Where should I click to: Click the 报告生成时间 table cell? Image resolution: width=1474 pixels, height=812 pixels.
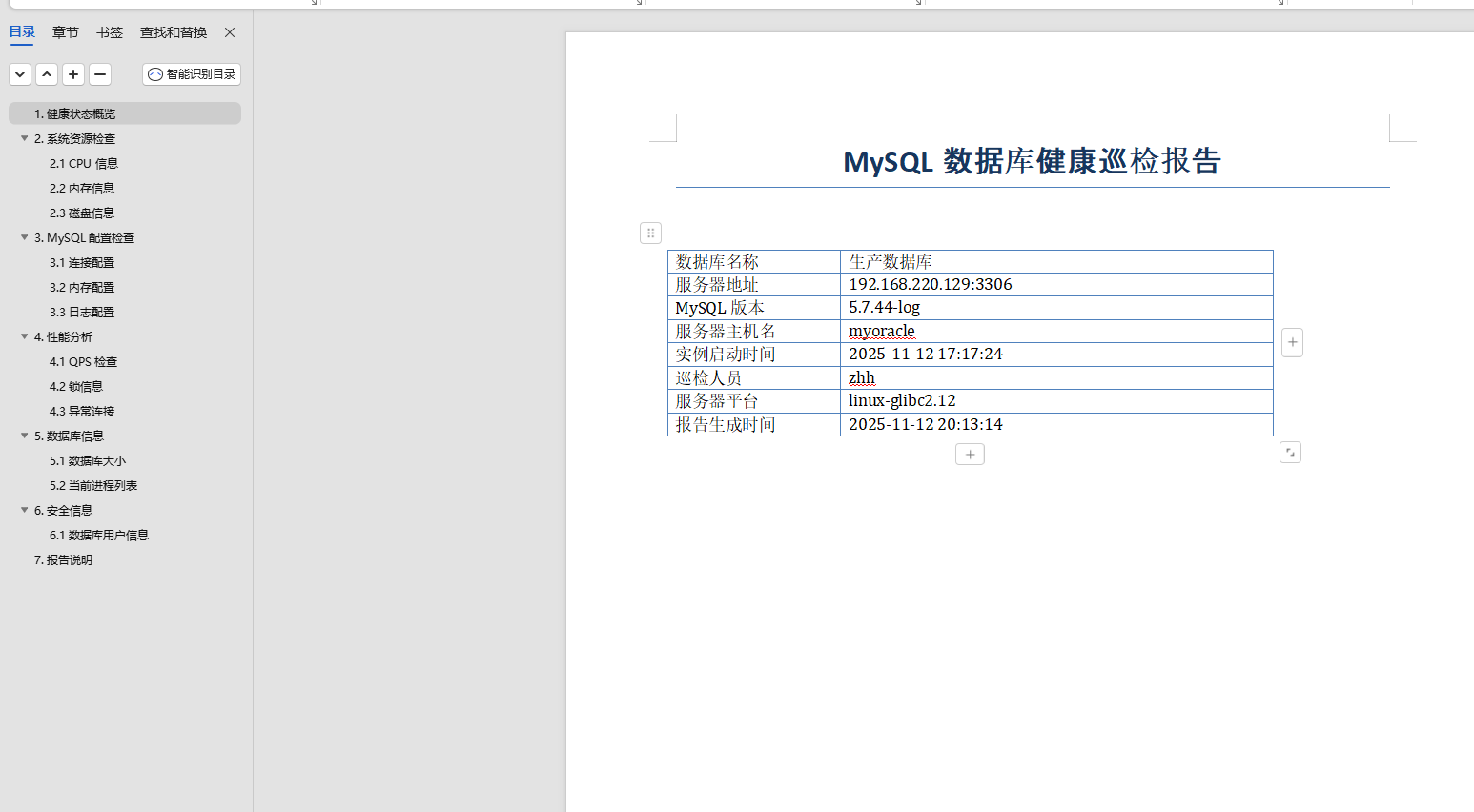click(754, 424)
